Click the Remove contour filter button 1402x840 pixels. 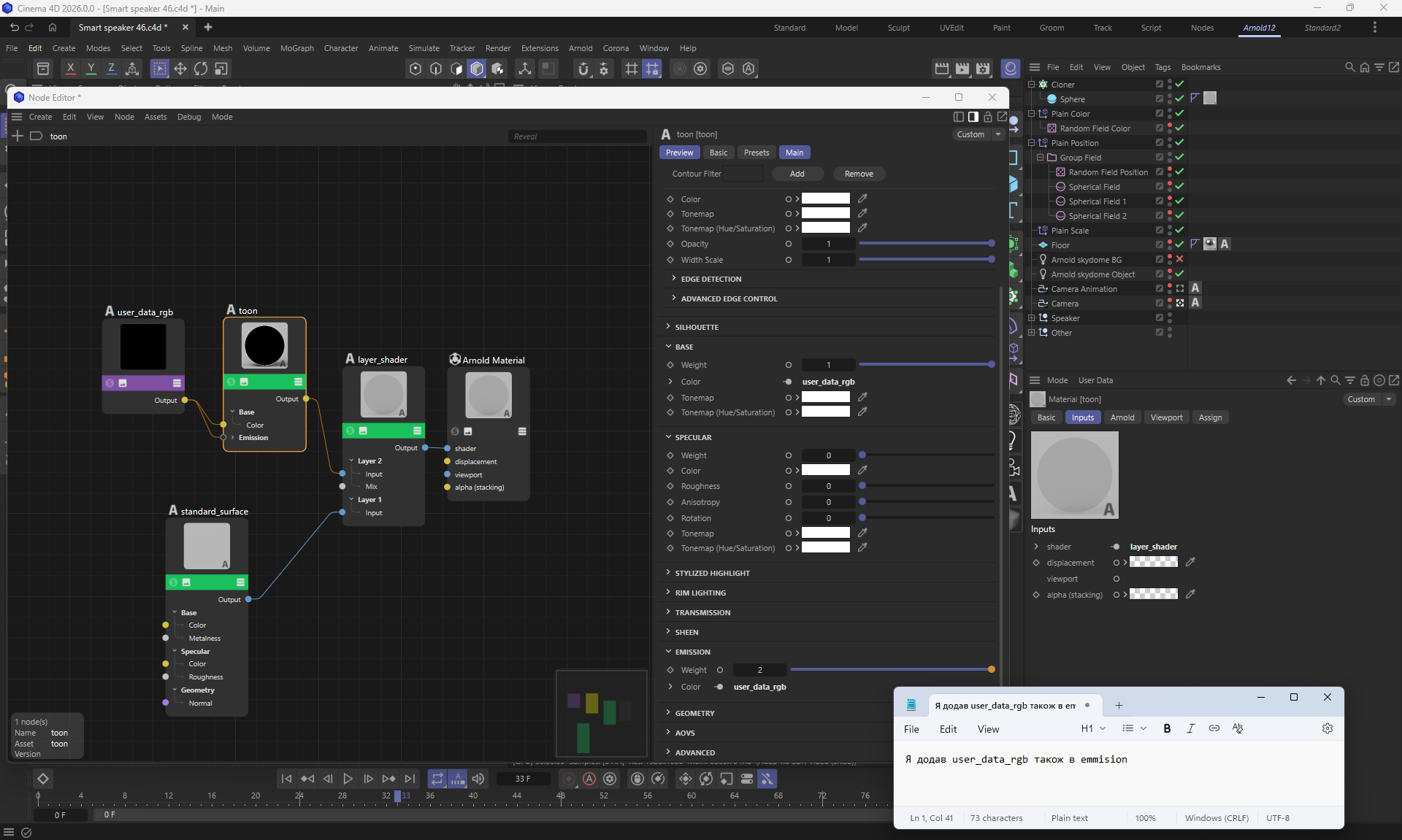point(859,174)
